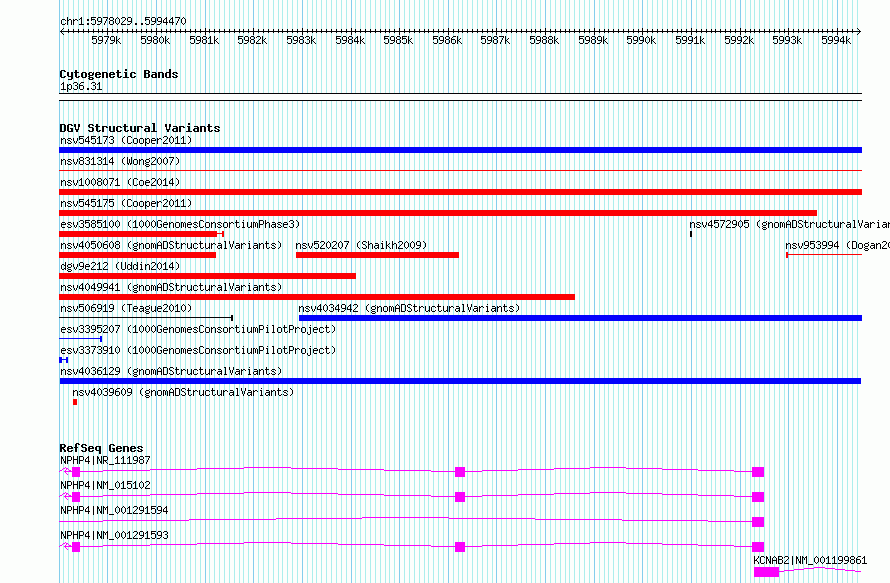Image resolution: width=890 pixels, height=583 pixels.
Task: Click the middle exon of NPHP4|NR_111987
Action: coord(460,472)
